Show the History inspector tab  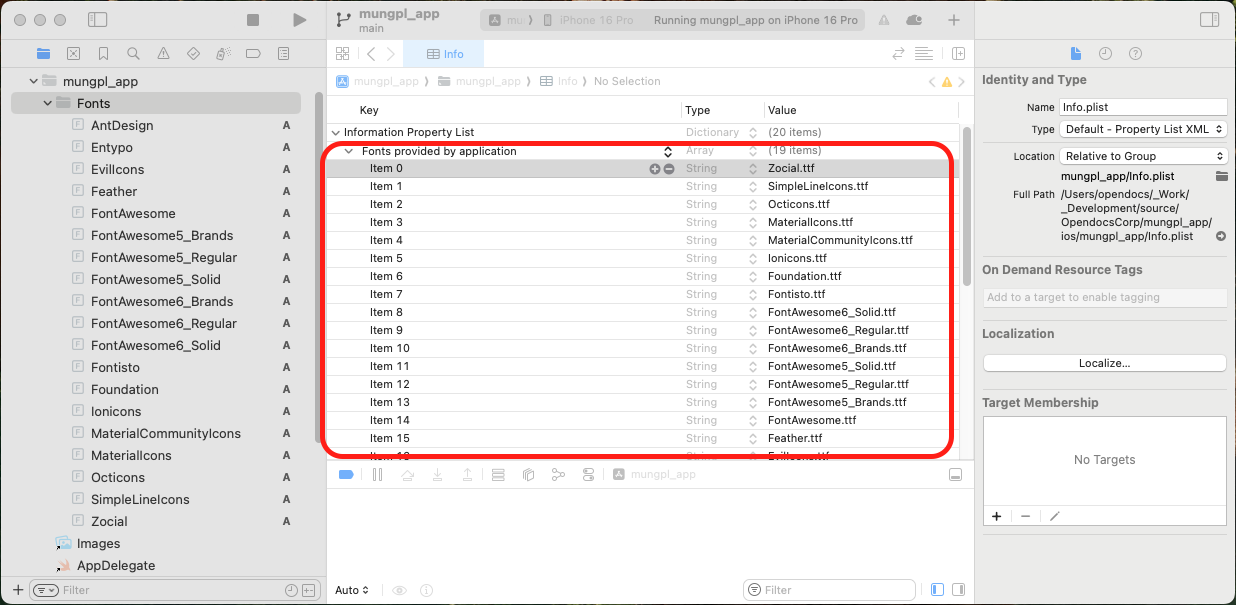pos(1105,54)
